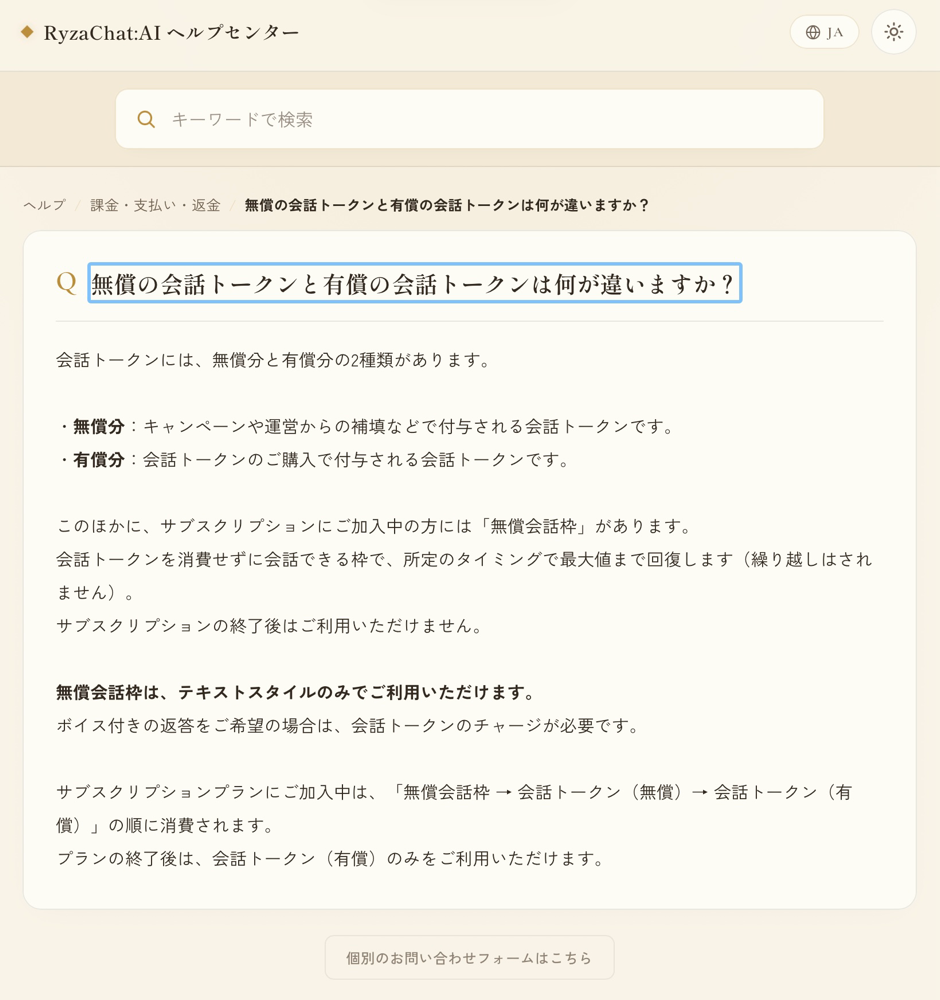
Task: Open 課金・支払い・返金 breadcrumb category
Action: 155,205
